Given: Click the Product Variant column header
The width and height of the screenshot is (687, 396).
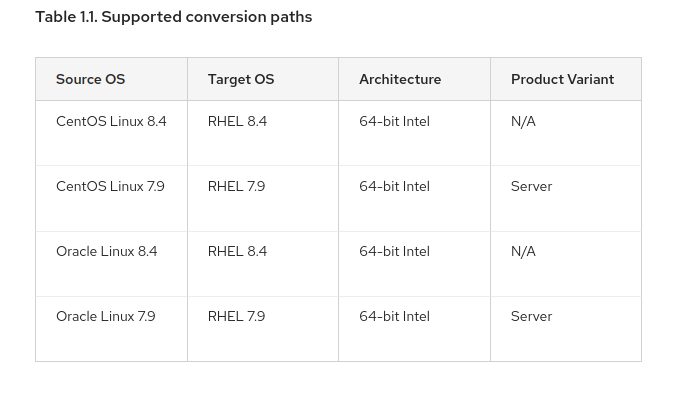Looking at the screenshot, I should point(563,79).
